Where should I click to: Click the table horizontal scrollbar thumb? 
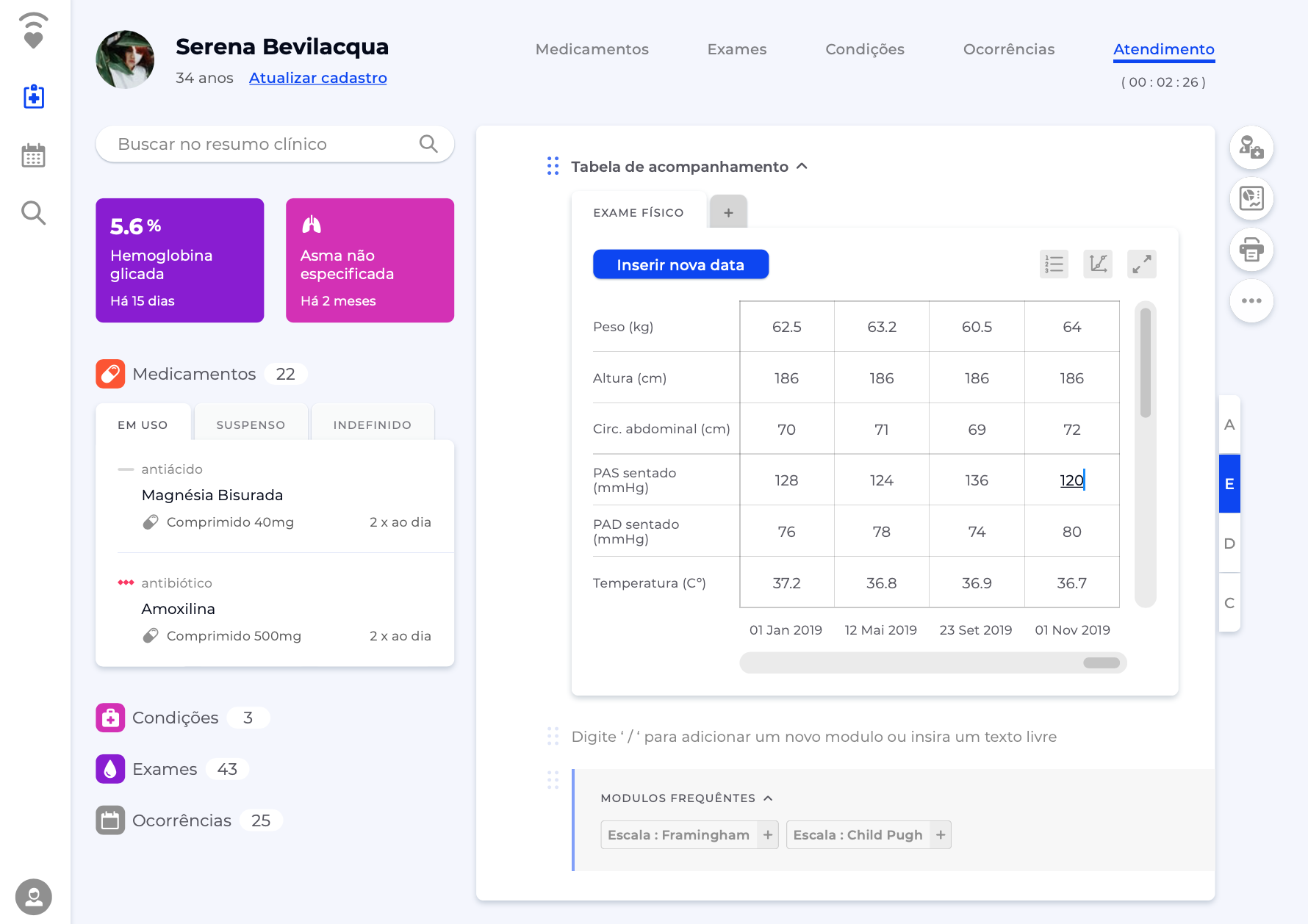coord(1102,663)
